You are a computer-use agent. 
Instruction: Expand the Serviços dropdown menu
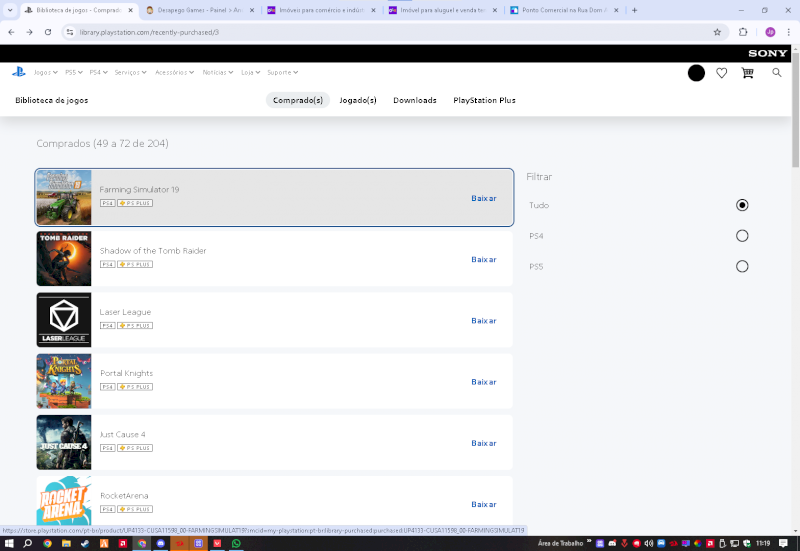point(130,72)
